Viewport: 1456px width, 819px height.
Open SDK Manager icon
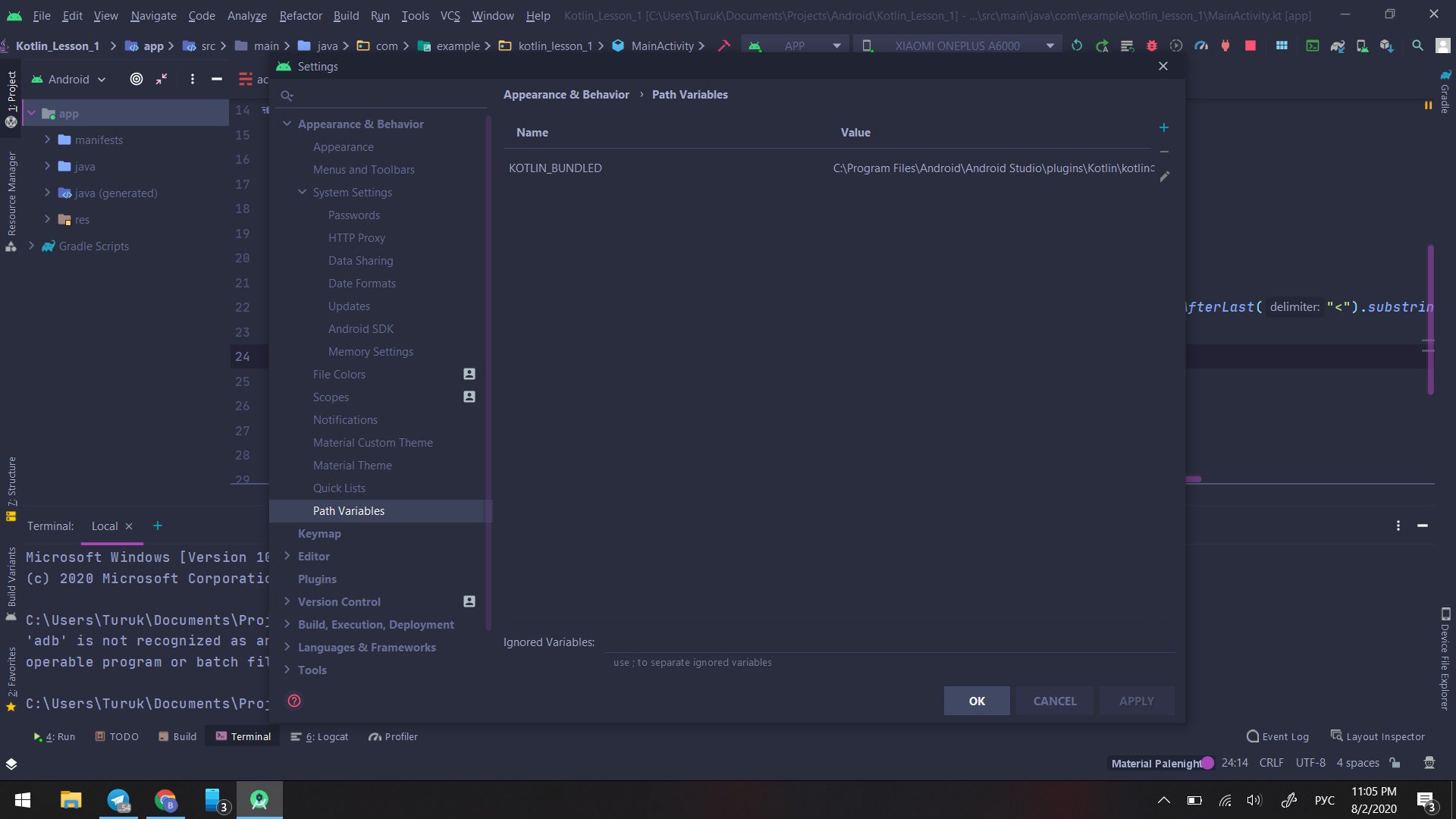(1387, 45)
